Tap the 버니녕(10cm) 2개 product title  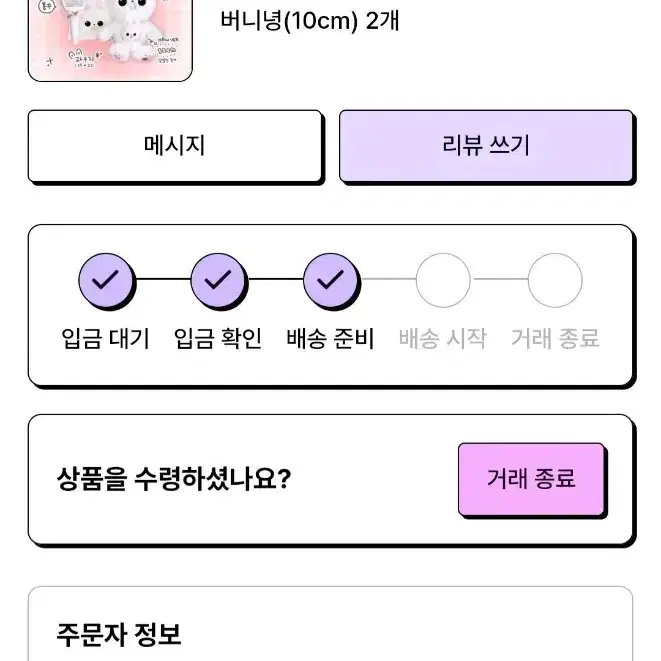[x=310, y=21]
